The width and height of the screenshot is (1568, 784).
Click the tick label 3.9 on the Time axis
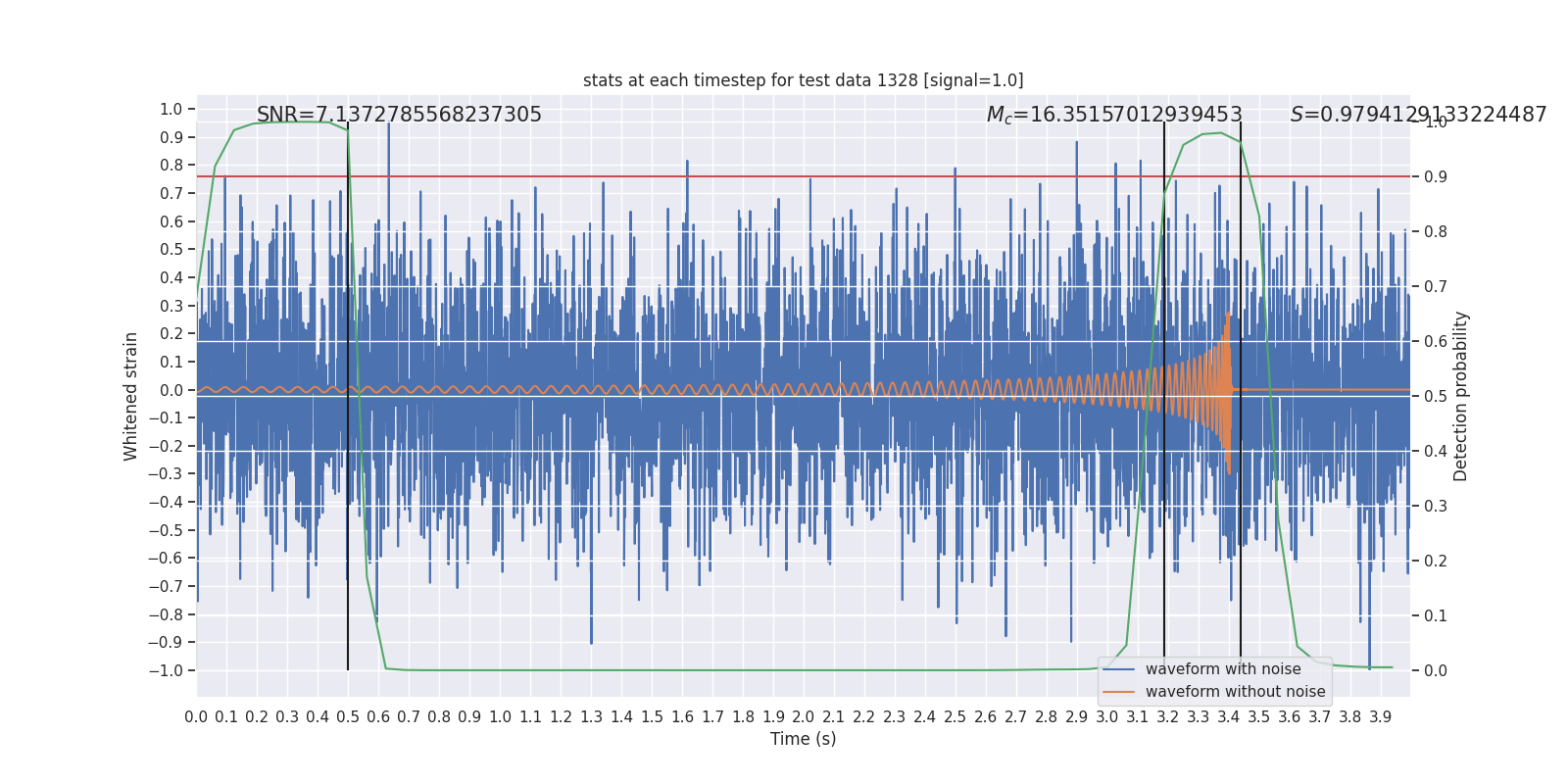coord(1381,717)
